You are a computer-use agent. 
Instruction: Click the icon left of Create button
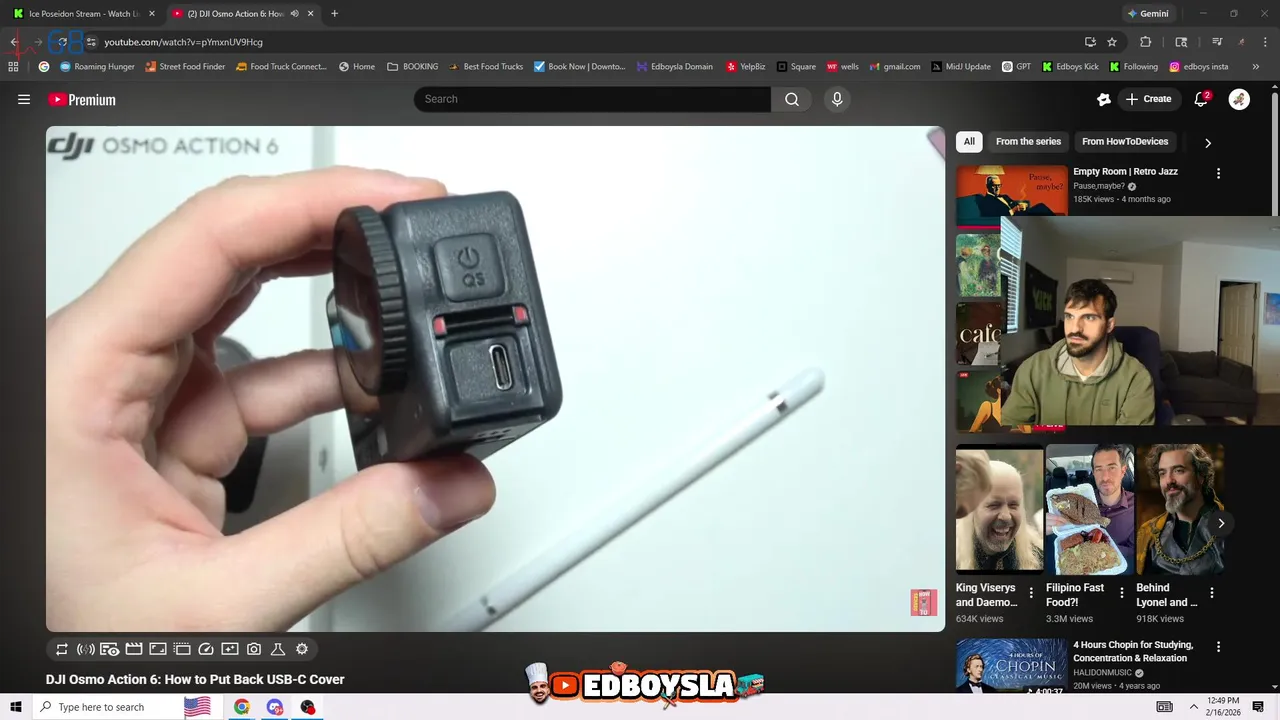tap(1104, 99)
